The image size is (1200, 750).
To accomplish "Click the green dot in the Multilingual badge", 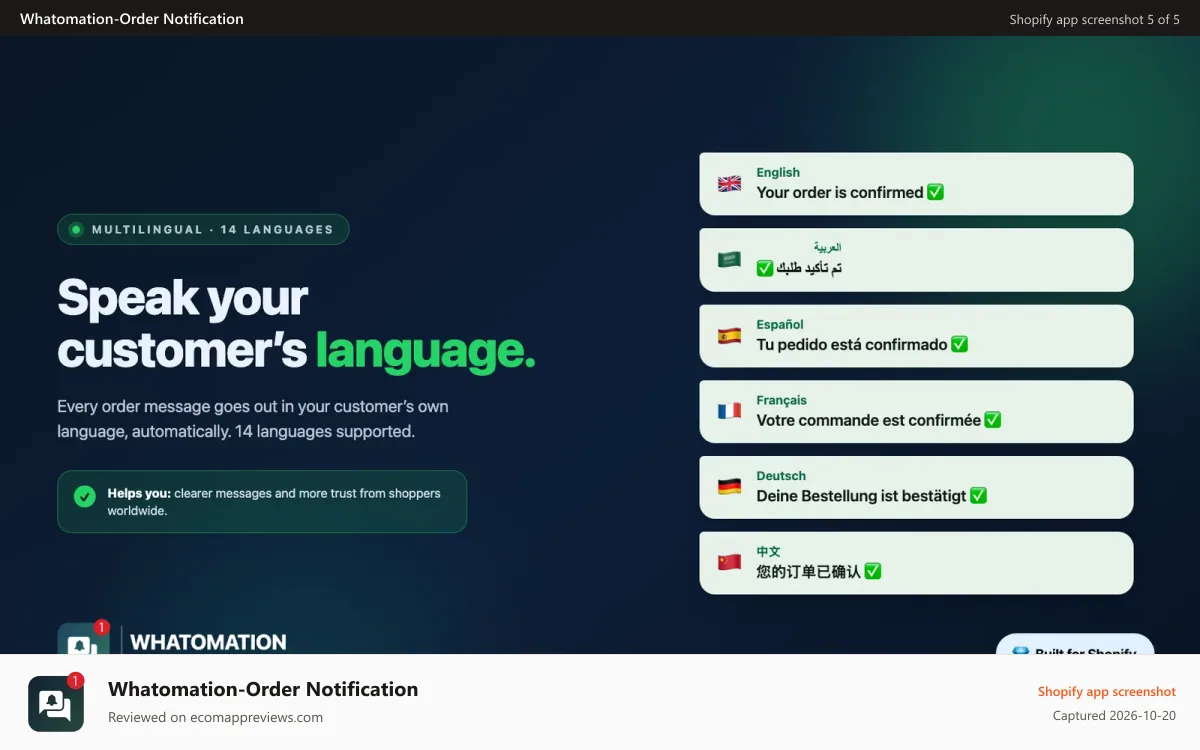I will (x=75, y=229).
